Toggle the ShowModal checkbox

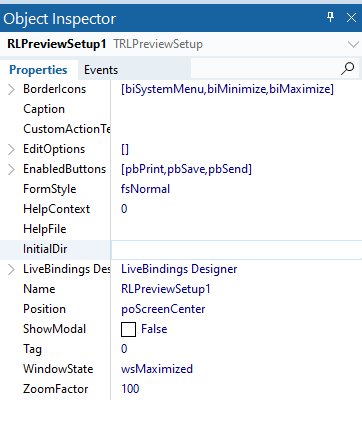point(128,329)
